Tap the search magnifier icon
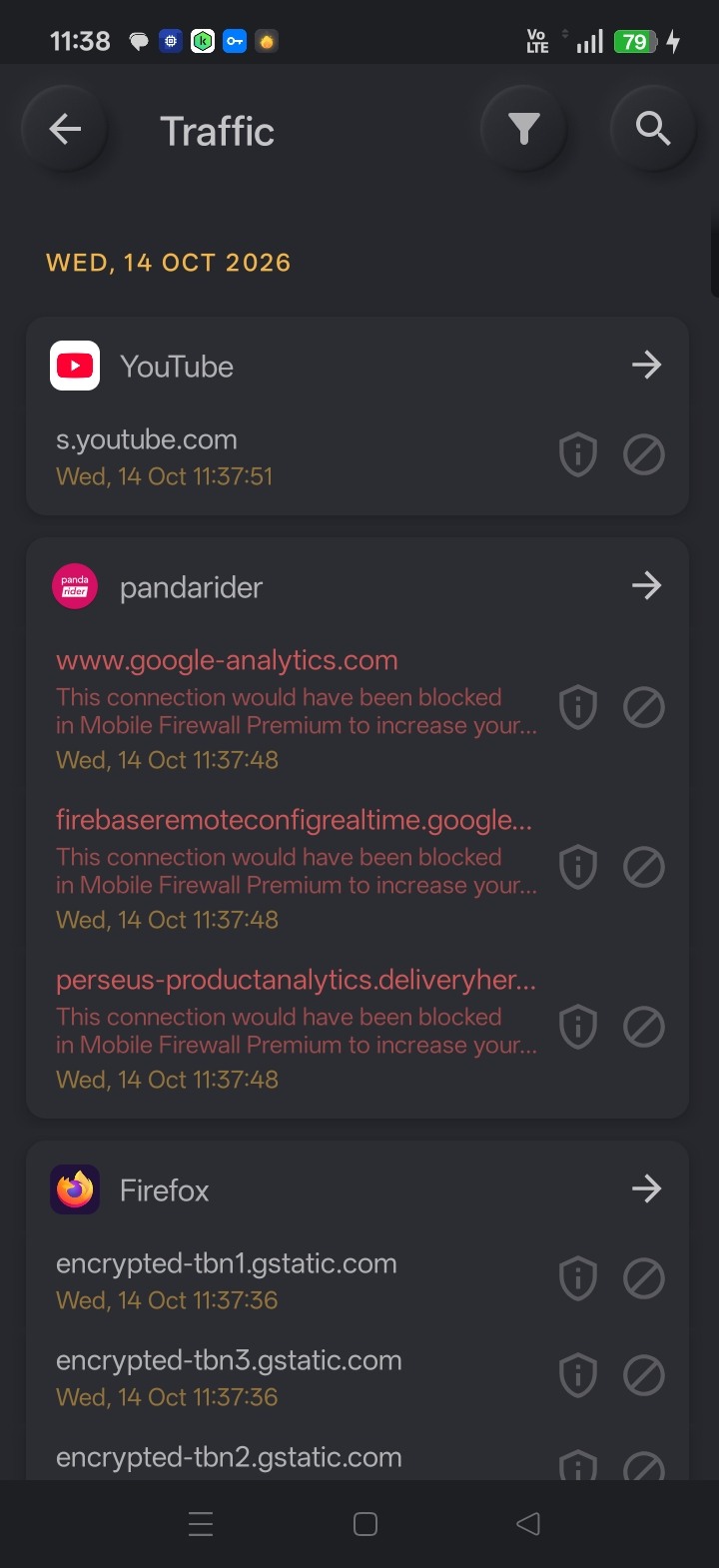Image resolution: width=719 pixels, height=1568 pixels. [x=652, y=129]
